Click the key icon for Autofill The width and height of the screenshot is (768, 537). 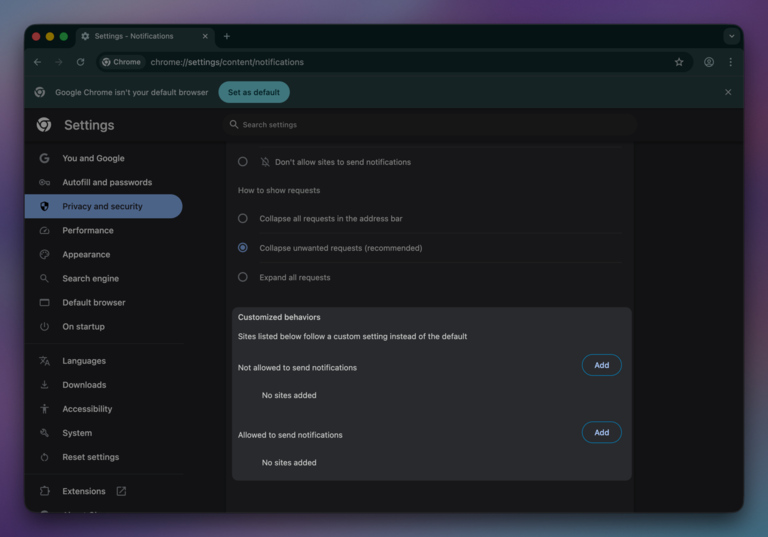45,182
